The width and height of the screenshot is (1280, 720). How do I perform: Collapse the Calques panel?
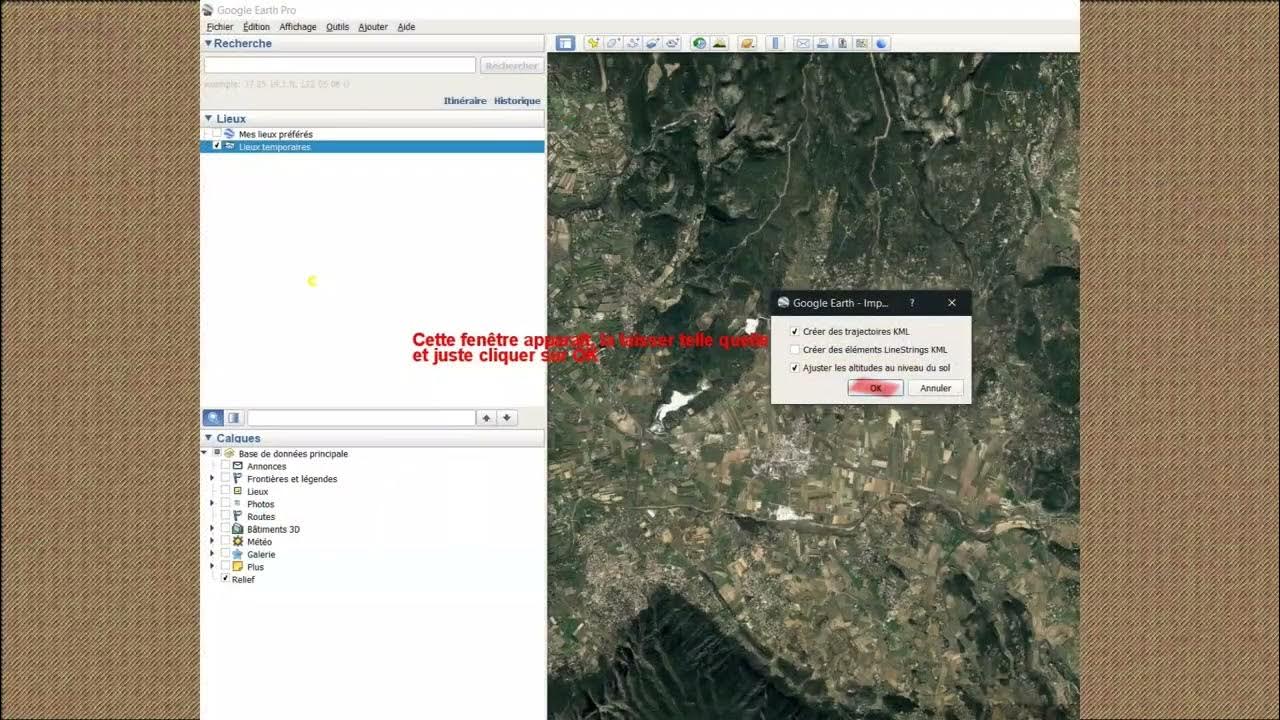coord(208,438)
